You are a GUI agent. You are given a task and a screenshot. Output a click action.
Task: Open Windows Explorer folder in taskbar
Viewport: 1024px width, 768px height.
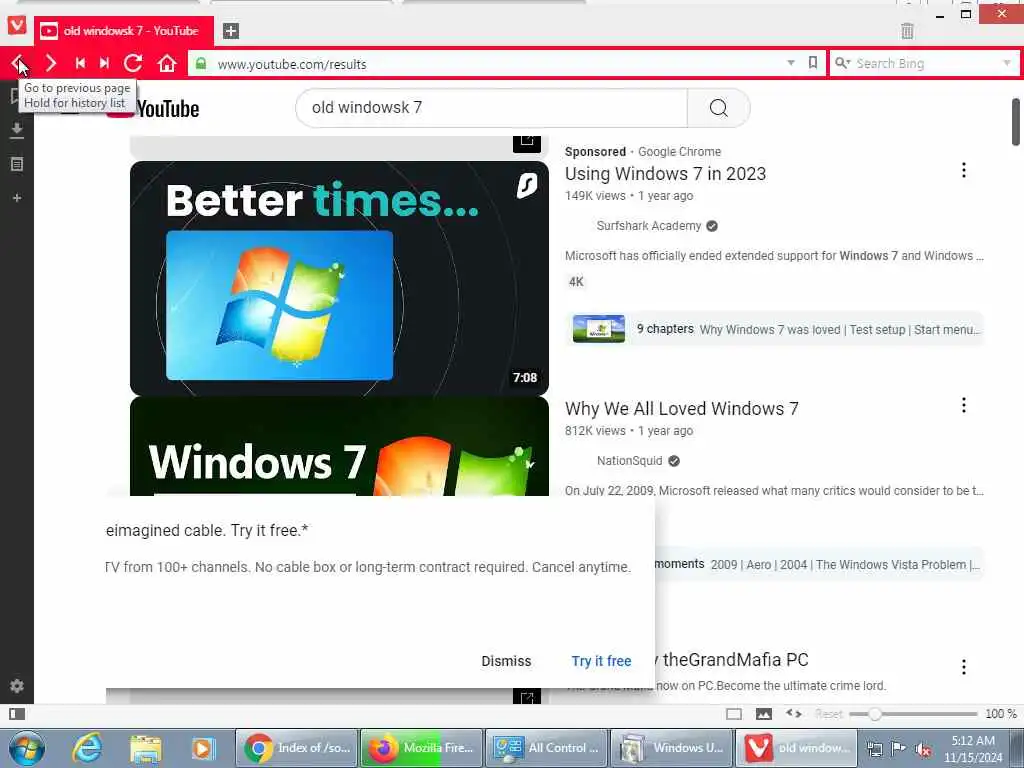[146, 748]
